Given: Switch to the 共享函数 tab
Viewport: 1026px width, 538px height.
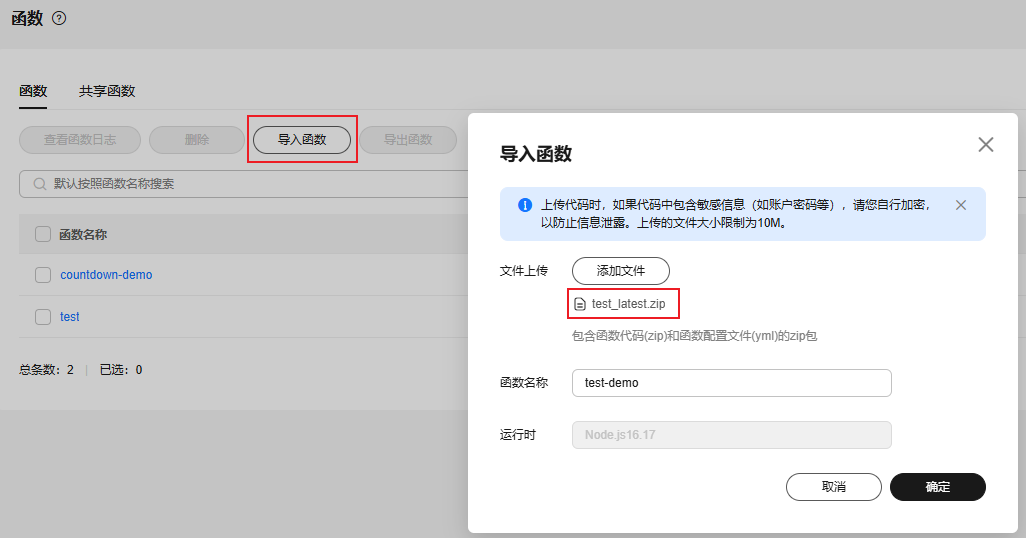Looking at the screenshot, I should click(x=107, y=91).
